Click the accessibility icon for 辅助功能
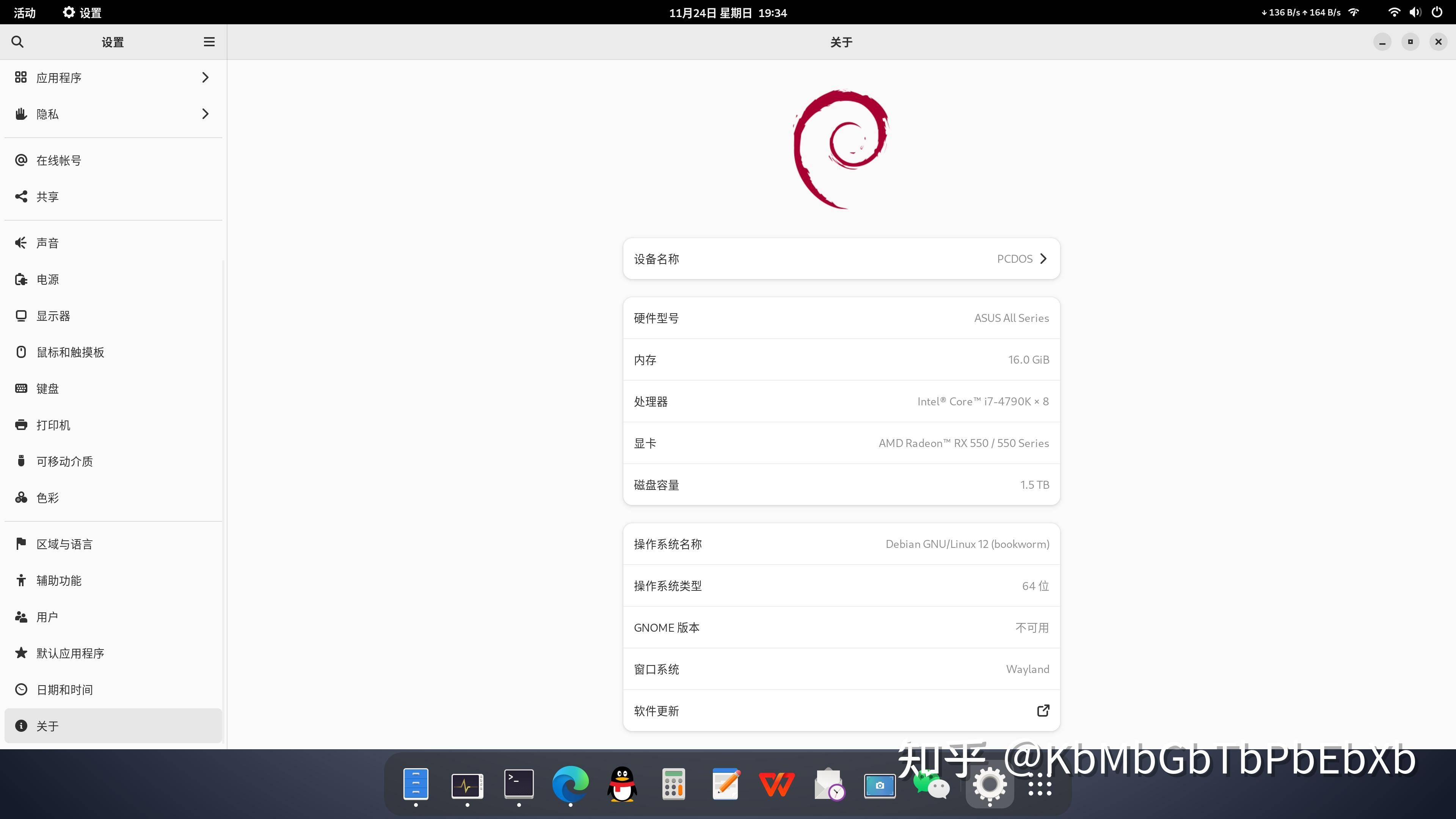 click(21, 581)
